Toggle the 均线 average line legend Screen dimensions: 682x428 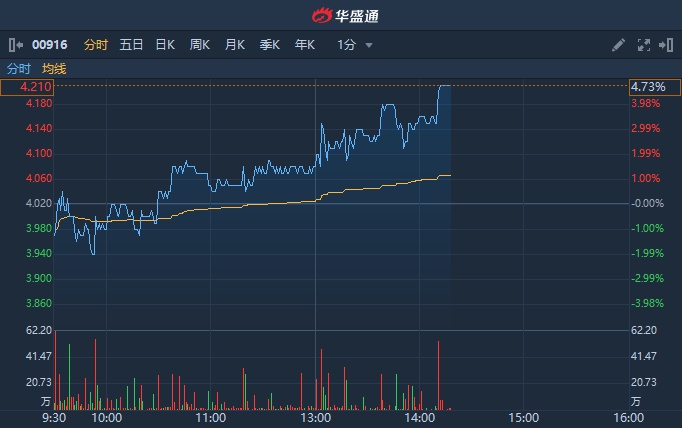(x=54, y=69)
